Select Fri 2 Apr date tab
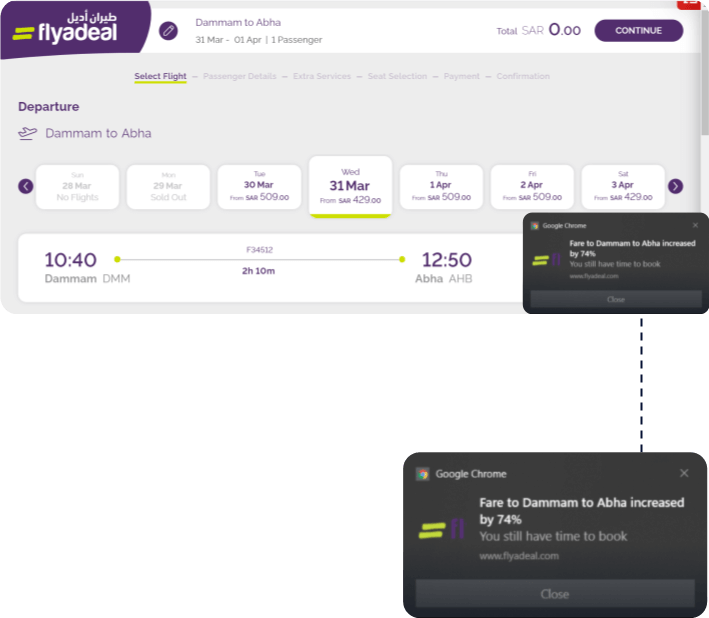The width and height of the screenshot is (709, 618). pyautogui.click(x=532, y=186)
